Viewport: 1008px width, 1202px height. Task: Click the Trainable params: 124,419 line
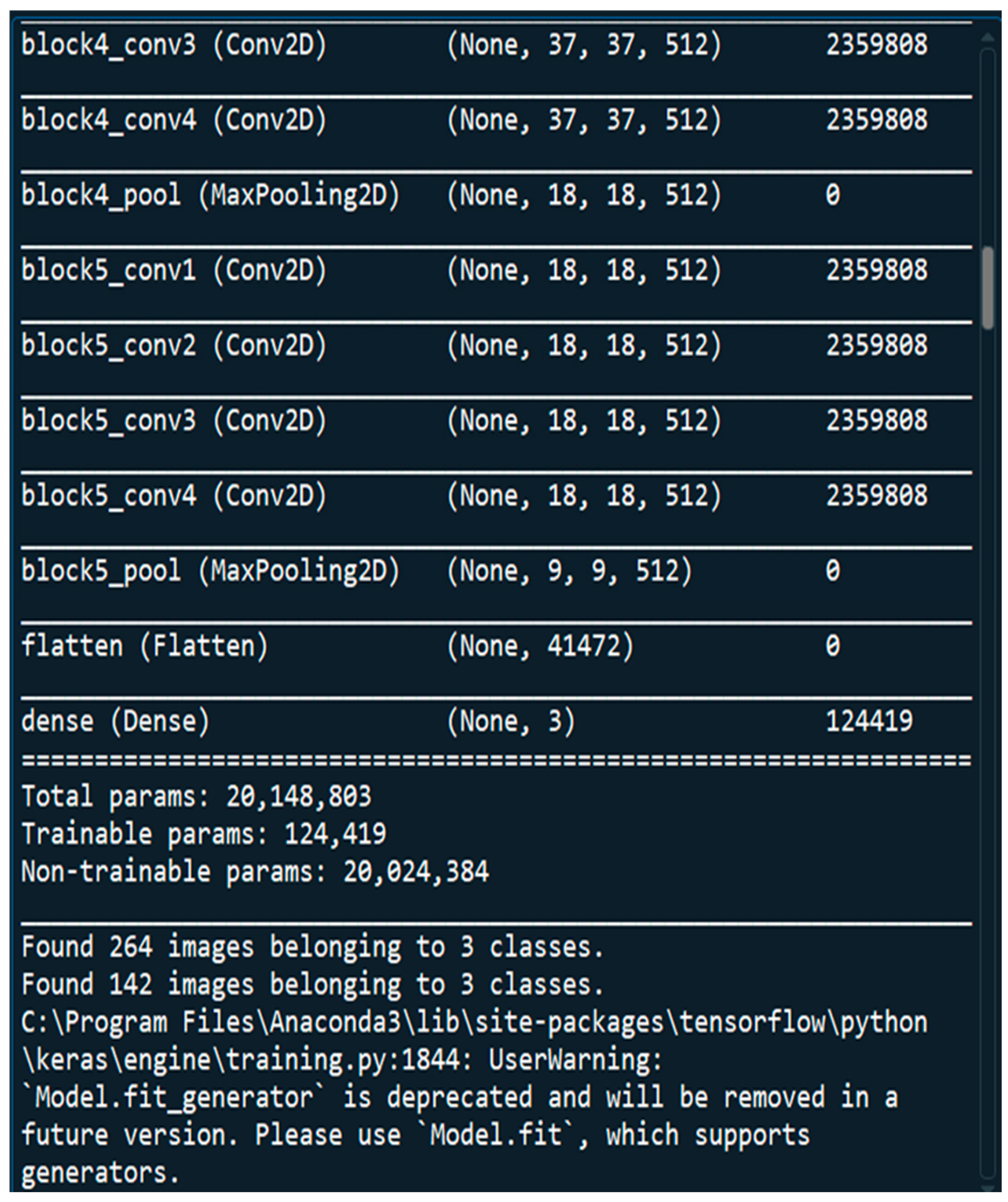pyautogui.click(x=204, y=834)
